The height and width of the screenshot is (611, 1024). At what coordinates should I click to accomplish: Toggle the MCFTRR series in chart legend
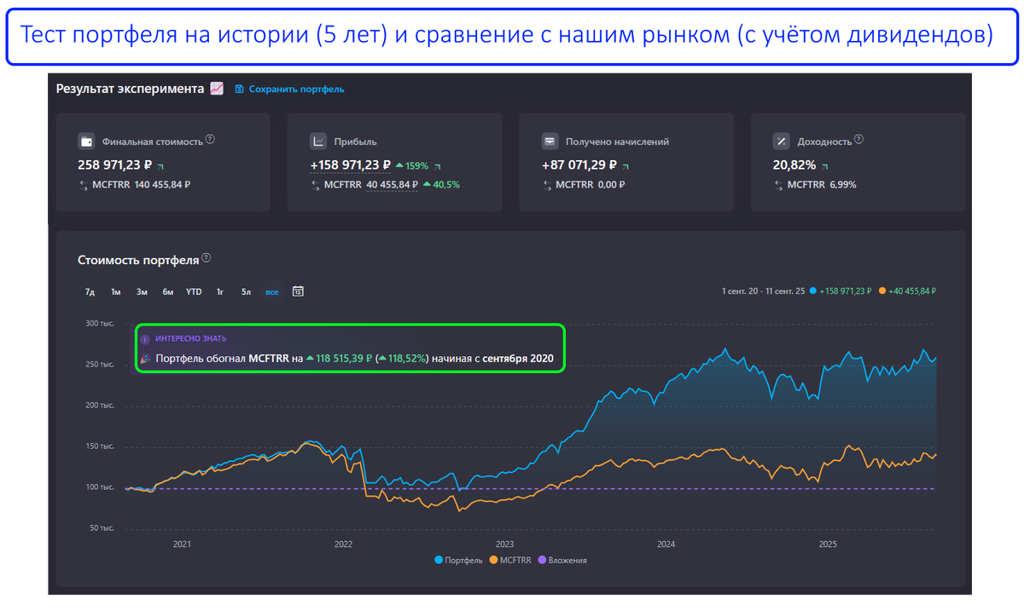coord(510,560)
